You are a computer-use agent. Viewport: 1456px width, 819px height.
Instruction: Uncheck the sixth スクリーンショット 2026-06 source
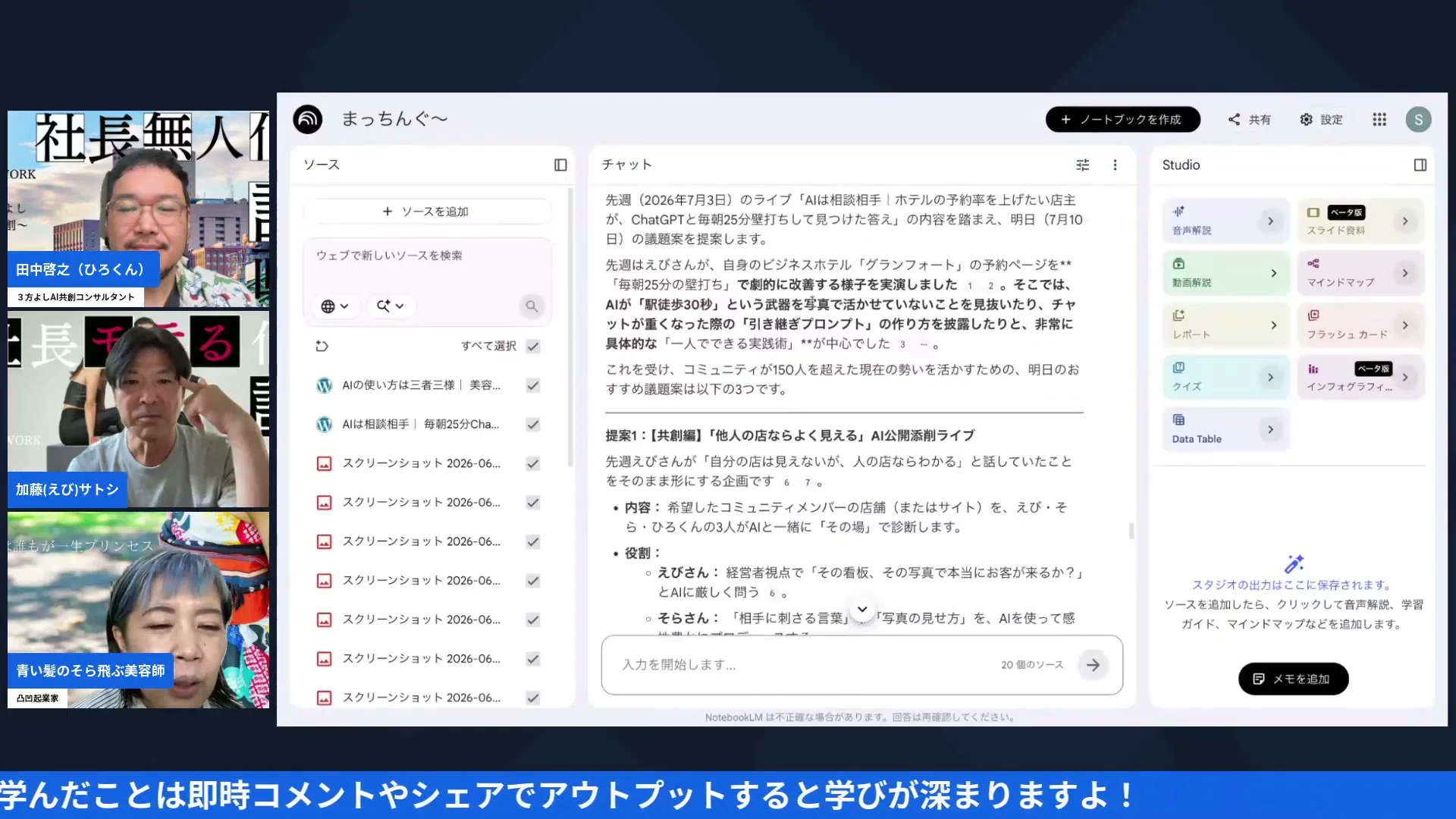533,659
